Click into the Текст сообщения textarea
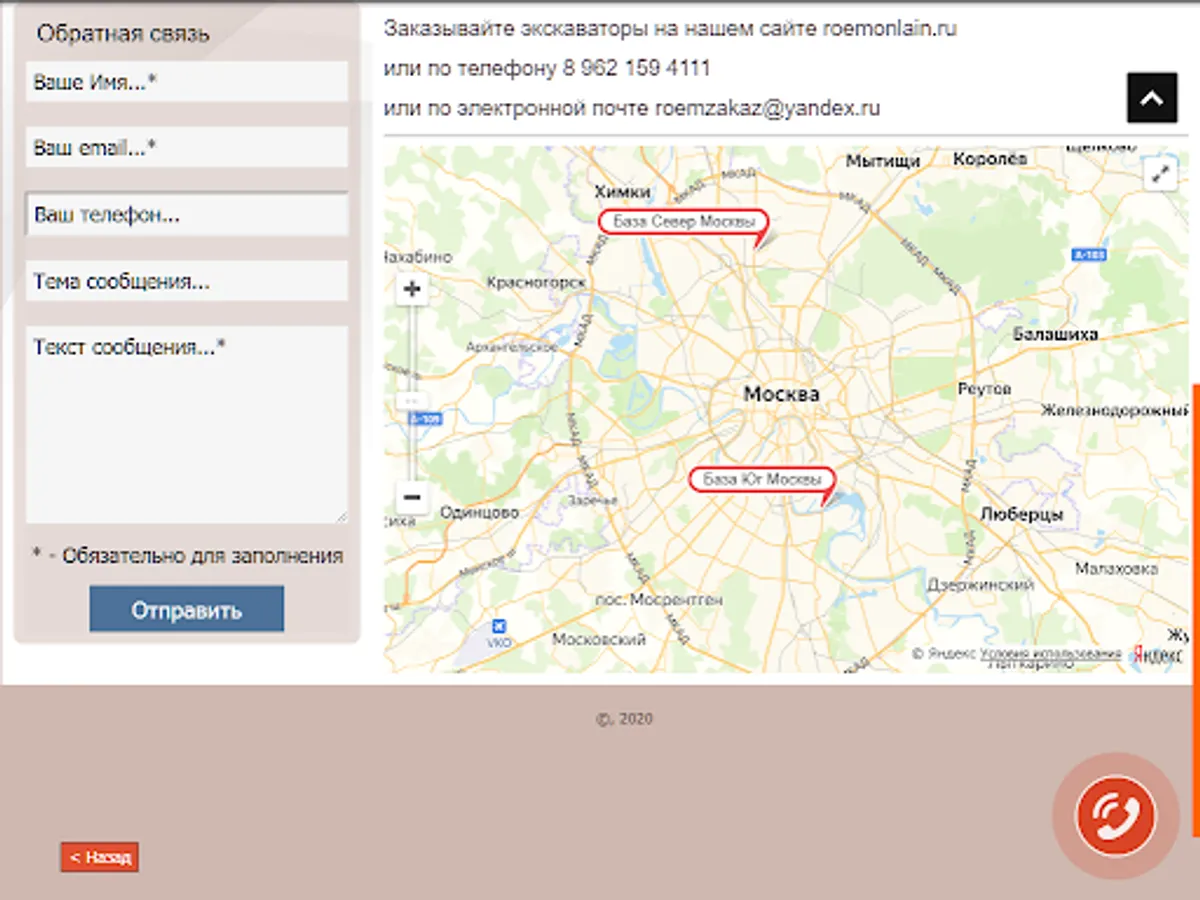This screenshot has height=900, width=1200. click(x=187, y=425)
